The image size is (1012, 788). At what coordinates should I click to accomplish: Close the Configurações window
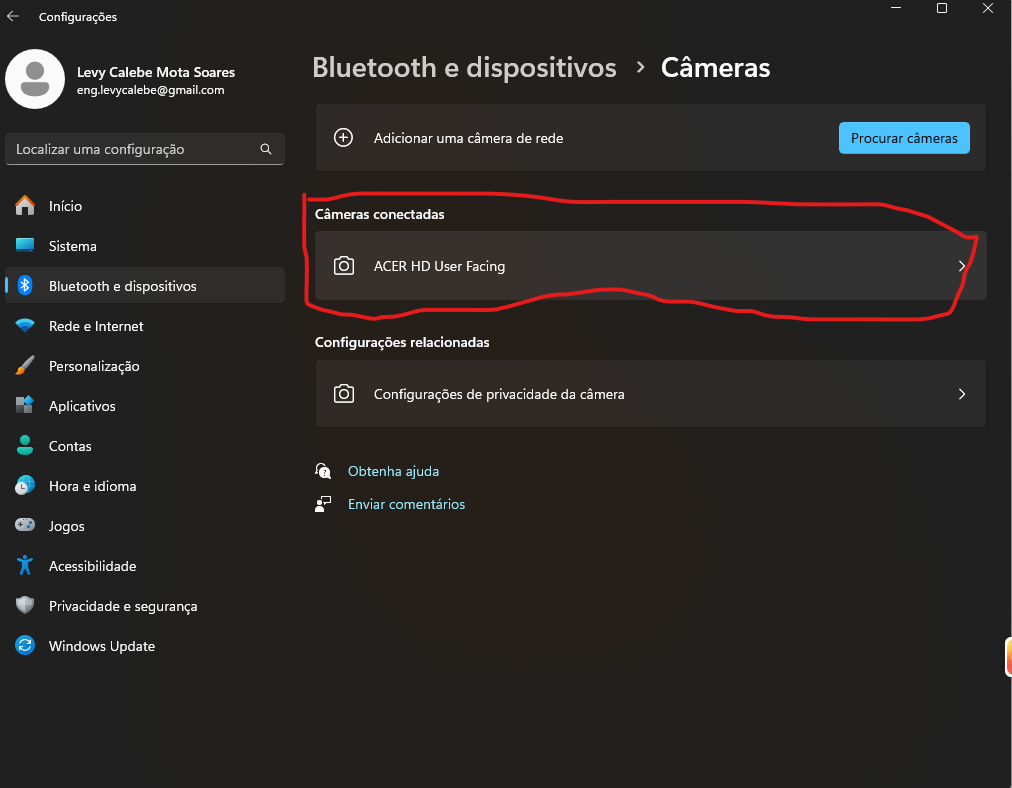(x=987, y=8)
